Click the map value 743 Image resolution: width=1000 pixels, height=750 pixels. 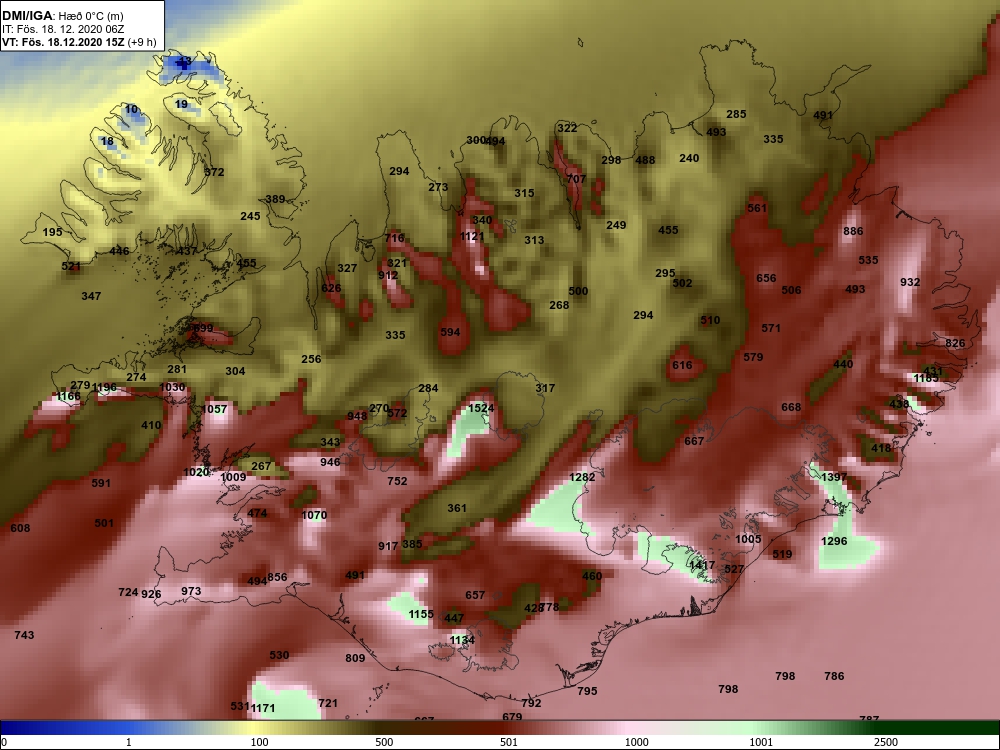24,635
